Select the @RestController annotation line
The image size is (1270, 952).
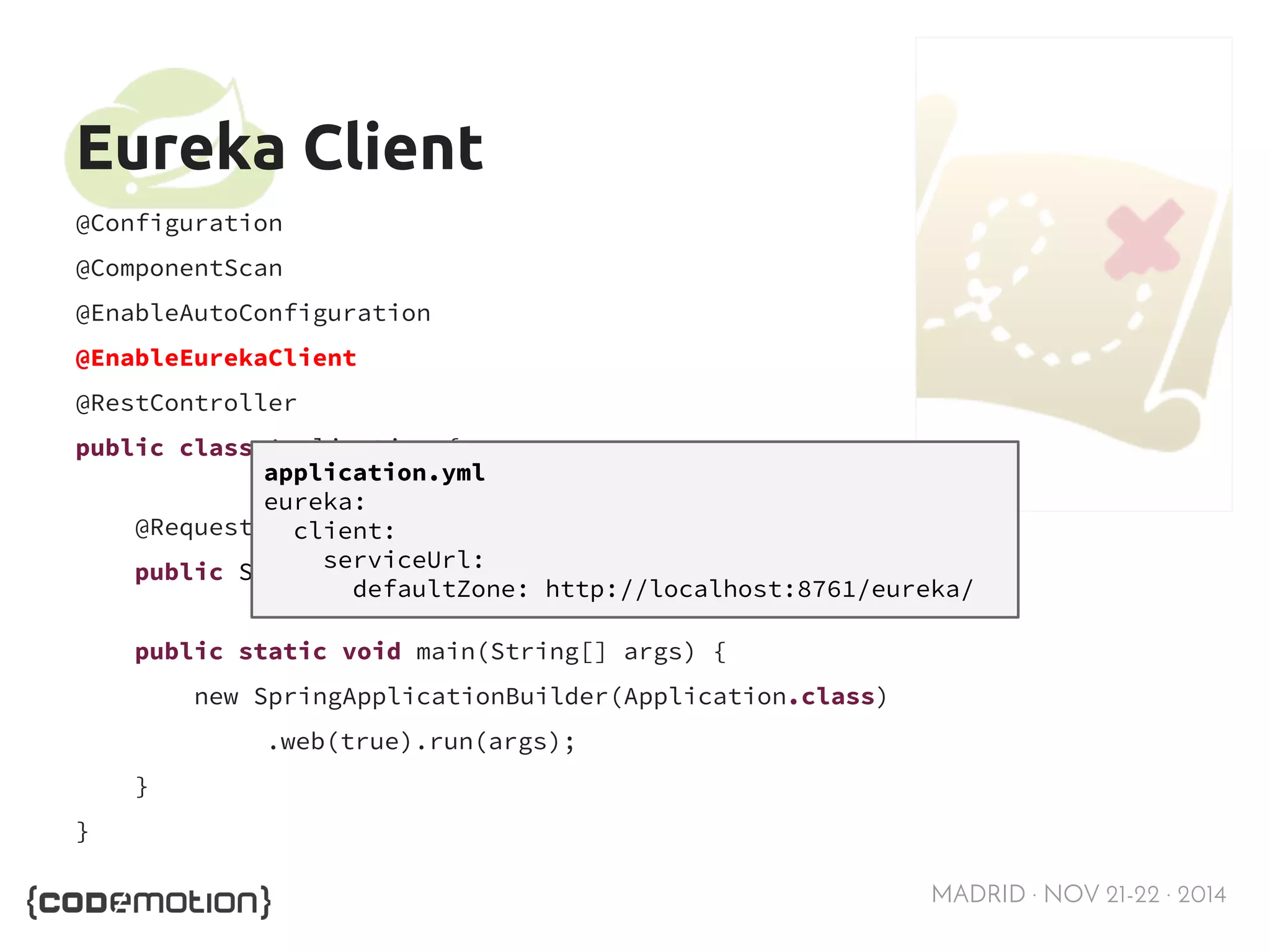click(186, 403)
